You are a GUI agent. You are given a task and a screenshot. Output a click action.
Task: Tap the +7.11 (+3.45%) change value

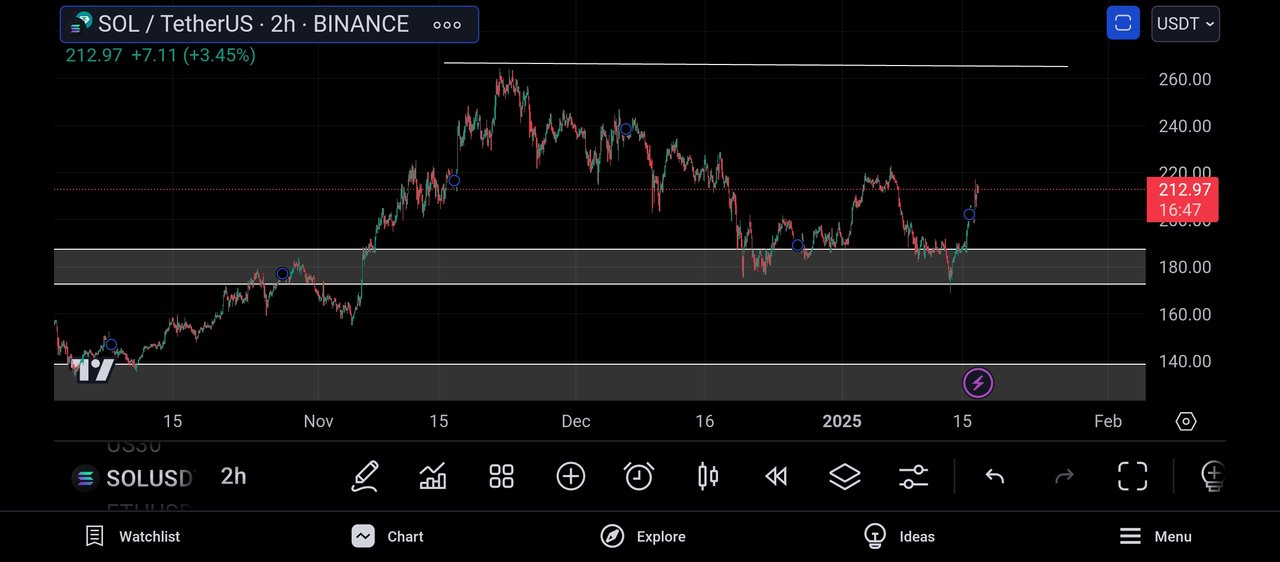pyautogui.click(x=193, y=55)
